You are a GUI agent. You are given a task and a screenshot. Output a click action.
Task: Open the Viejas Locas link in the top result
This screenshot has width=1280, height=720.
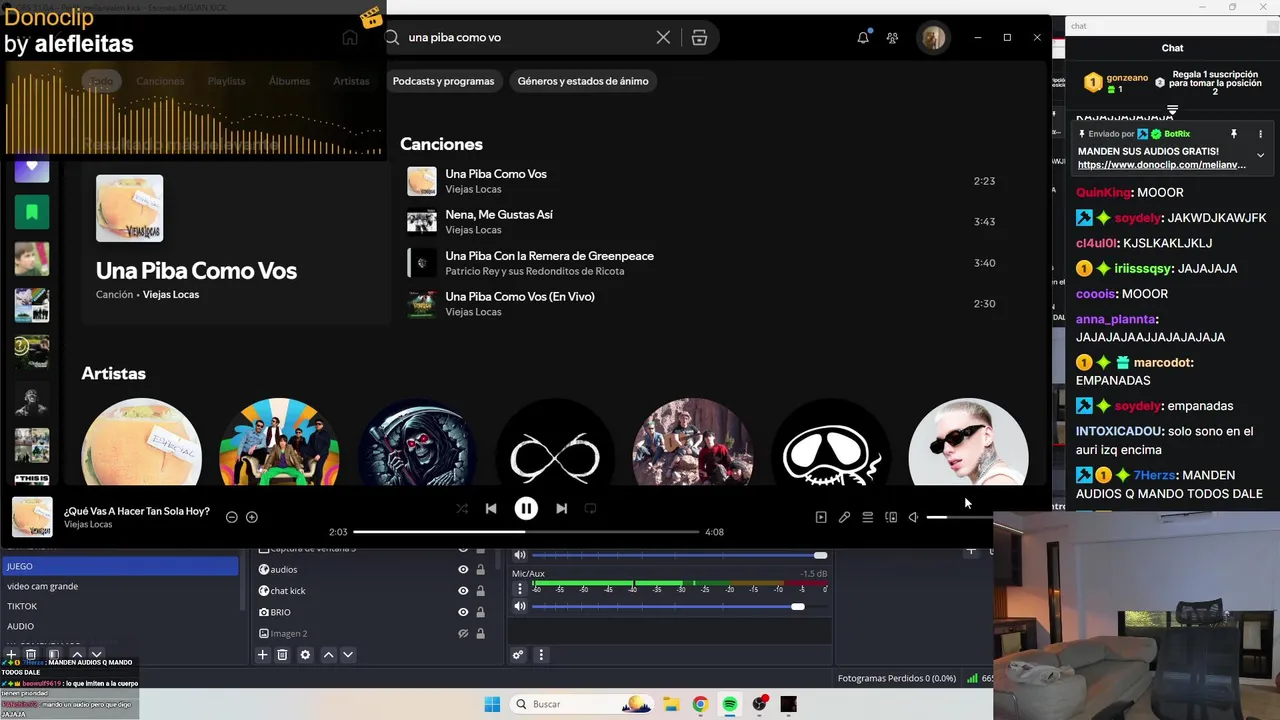[171, 295]
